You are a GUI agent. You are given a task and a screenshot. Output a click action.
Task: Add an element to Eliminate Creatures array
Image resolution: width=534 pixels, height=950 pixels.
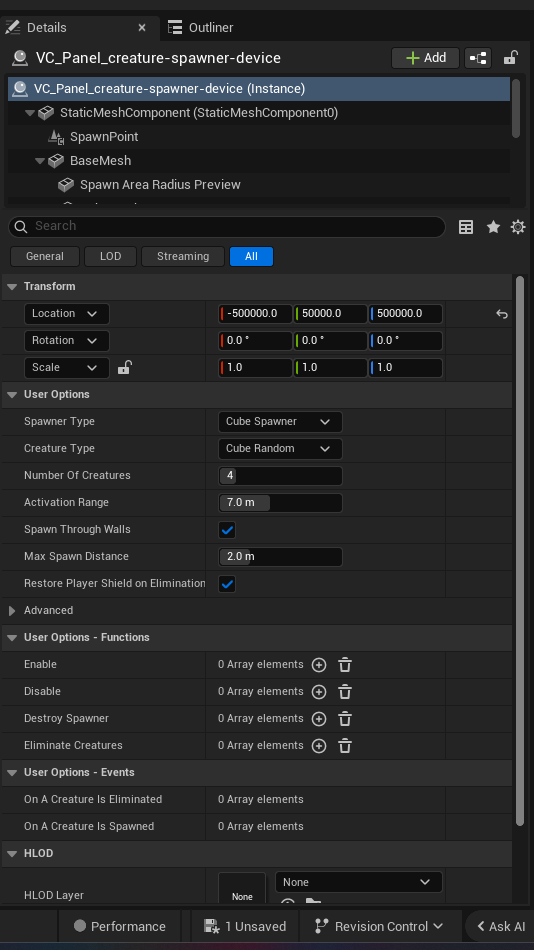click(319, 746)
